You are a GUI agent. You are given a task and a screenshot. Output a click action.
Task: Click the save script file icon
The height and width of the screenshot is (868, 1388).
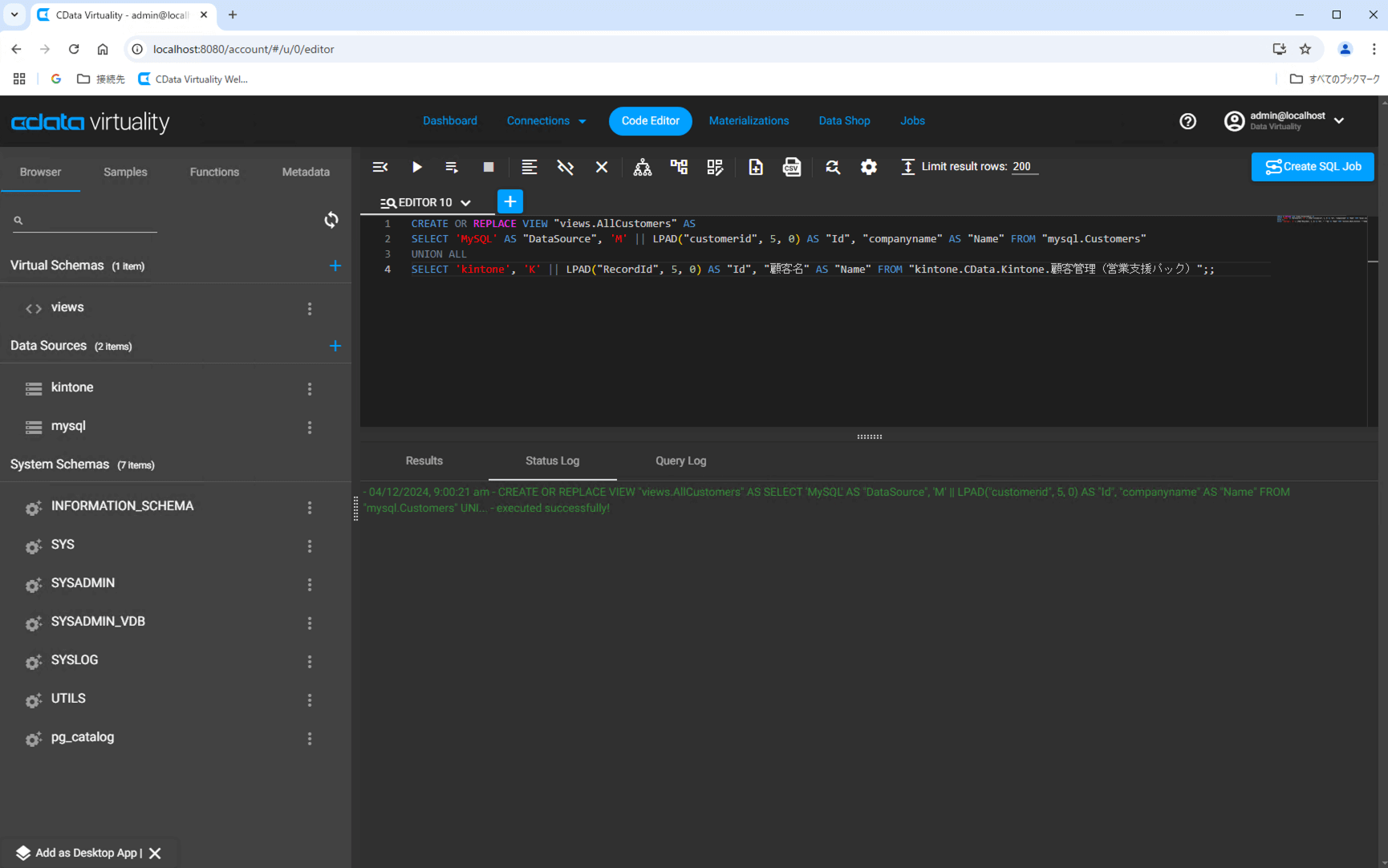point(756,167)
